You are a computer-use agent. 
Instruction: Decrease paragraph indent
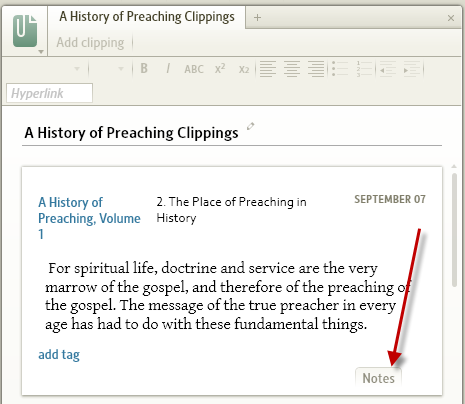pyautogui.click(x=388, y=69)
